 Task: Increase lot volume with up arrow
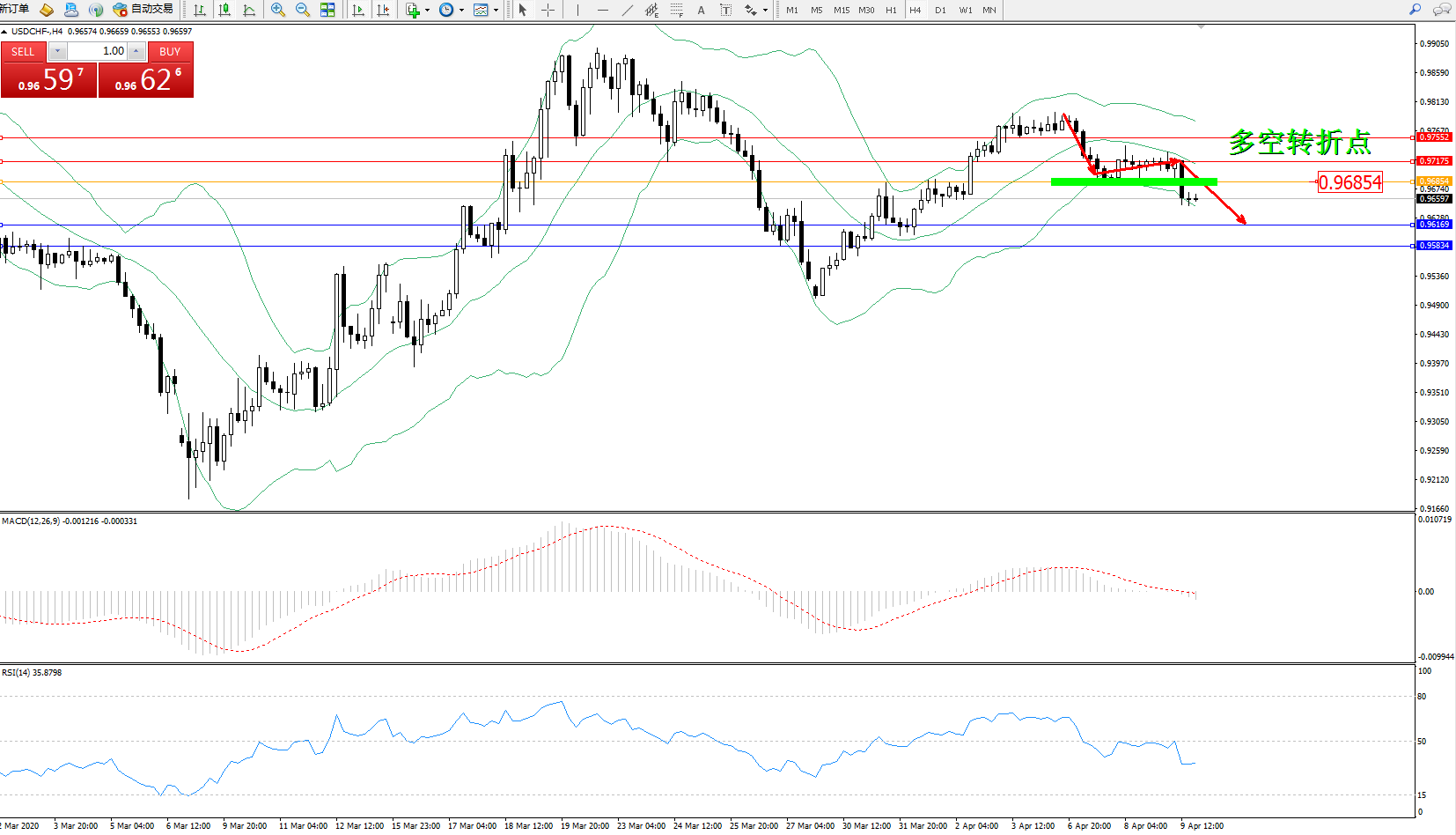click(x=136, y=51)
